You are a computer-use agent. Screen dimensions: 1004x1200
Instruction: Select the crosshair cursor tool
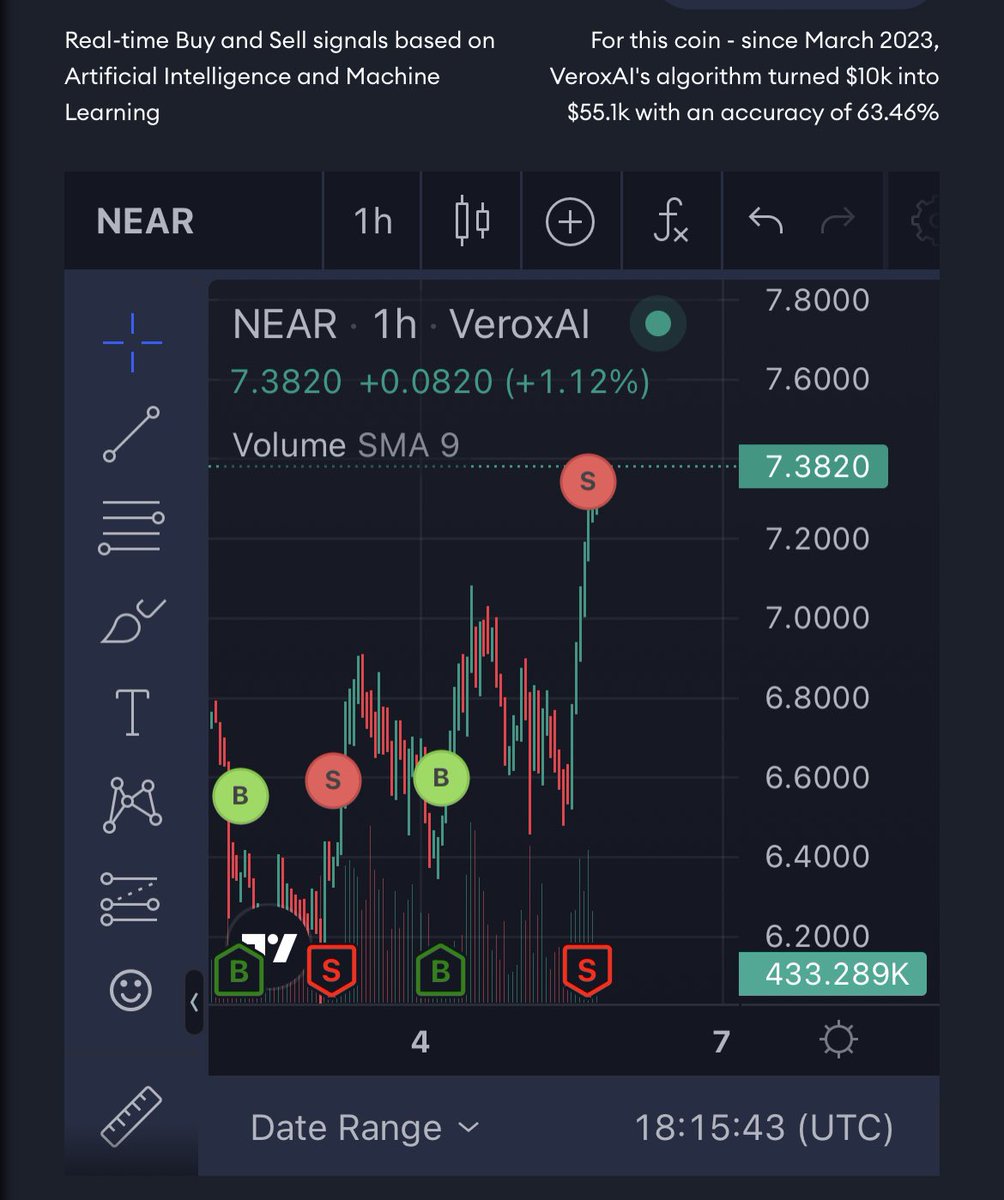point(132,342)
